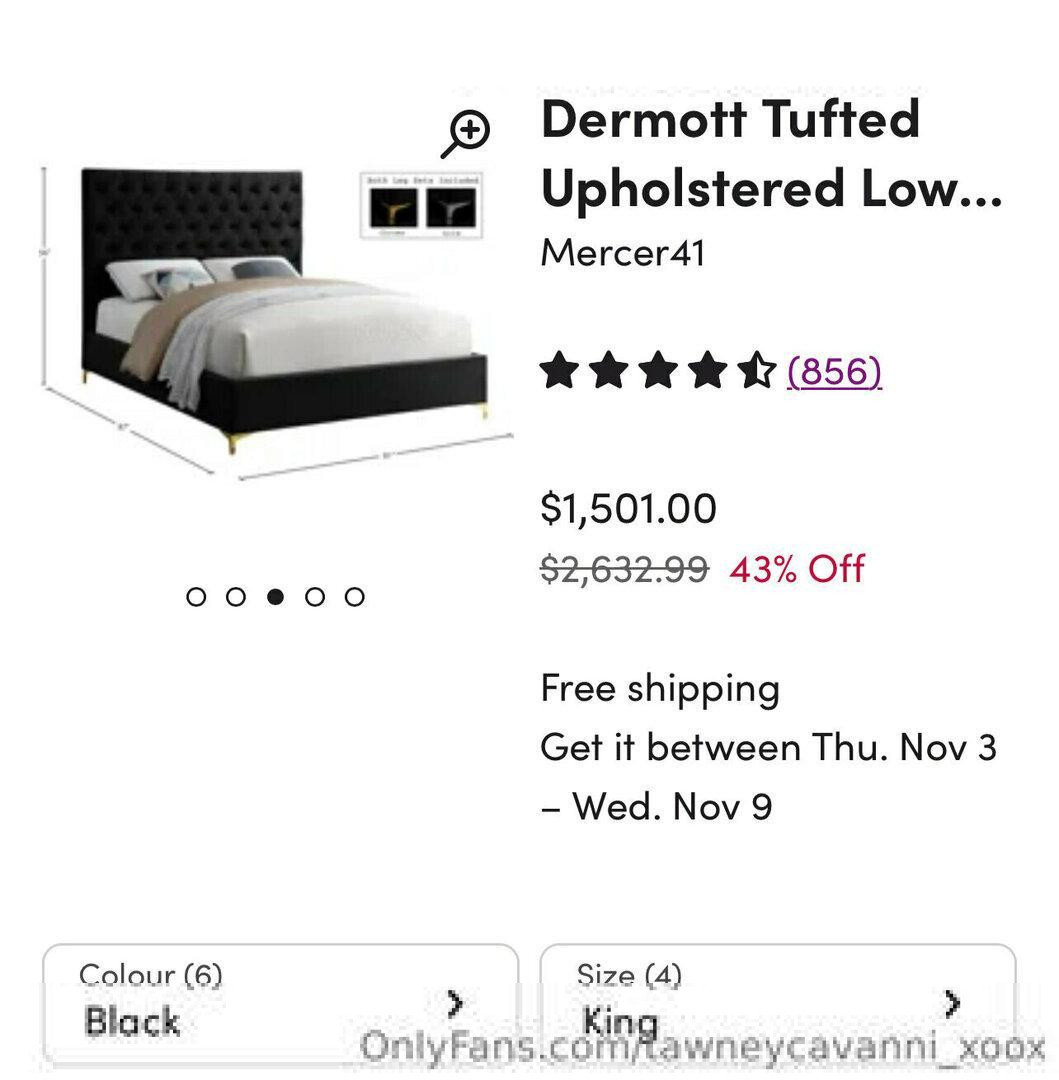Open the Colour (6) dropdown
This screenshot has width=1059, height=1080.
[x=280, y=1001]
